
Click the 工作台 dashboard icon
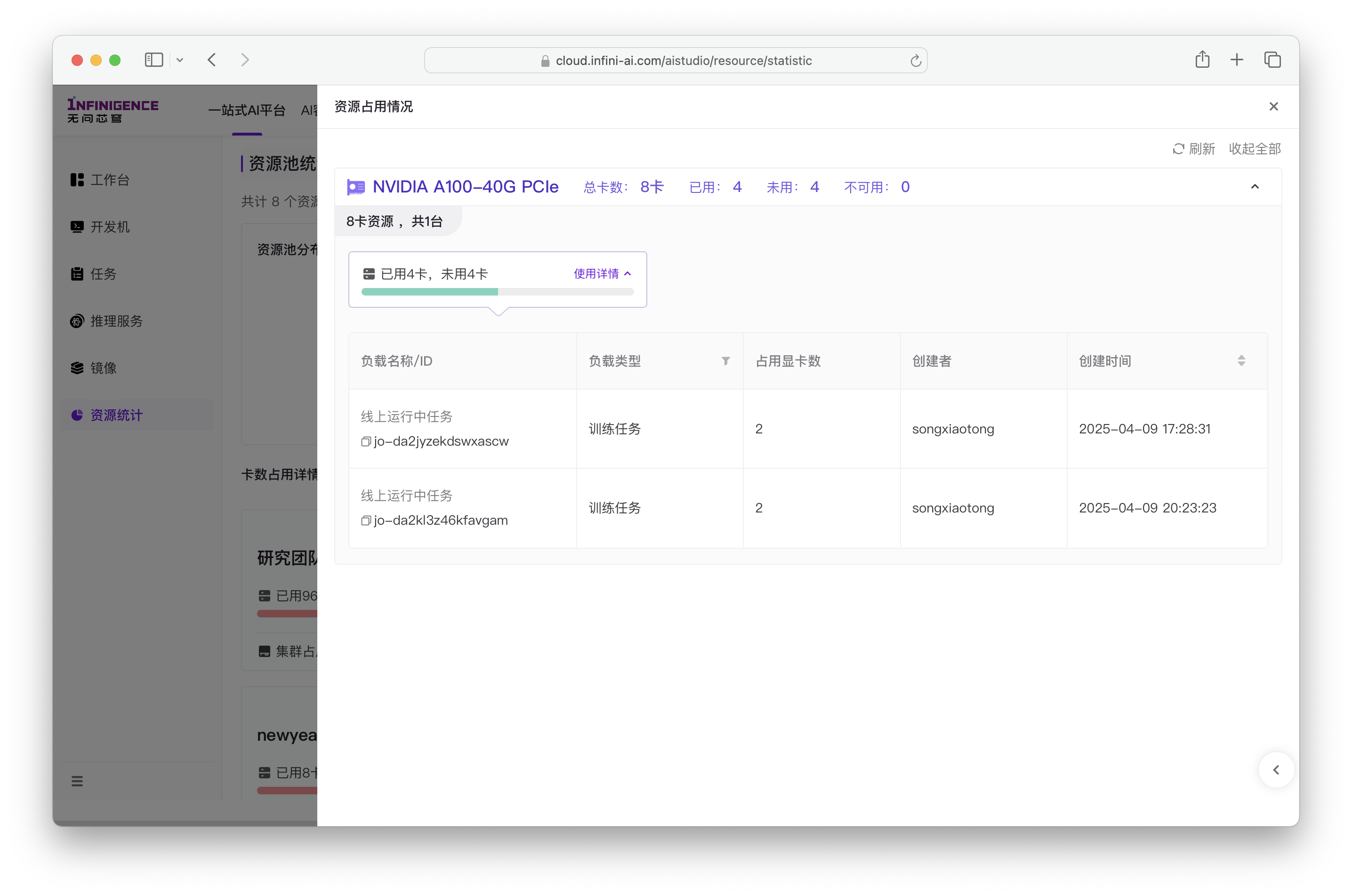coord(77,180)
